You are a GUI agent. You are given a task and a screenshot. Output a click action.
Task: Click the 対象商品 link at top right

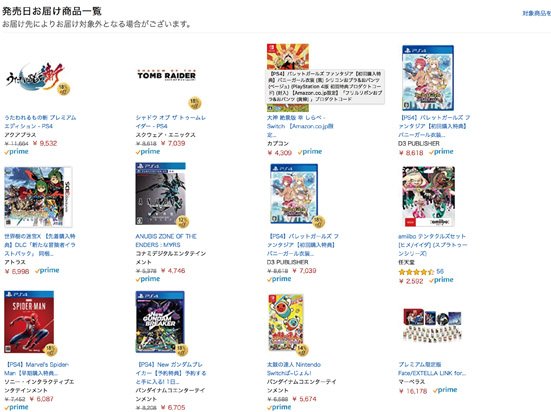537,13
